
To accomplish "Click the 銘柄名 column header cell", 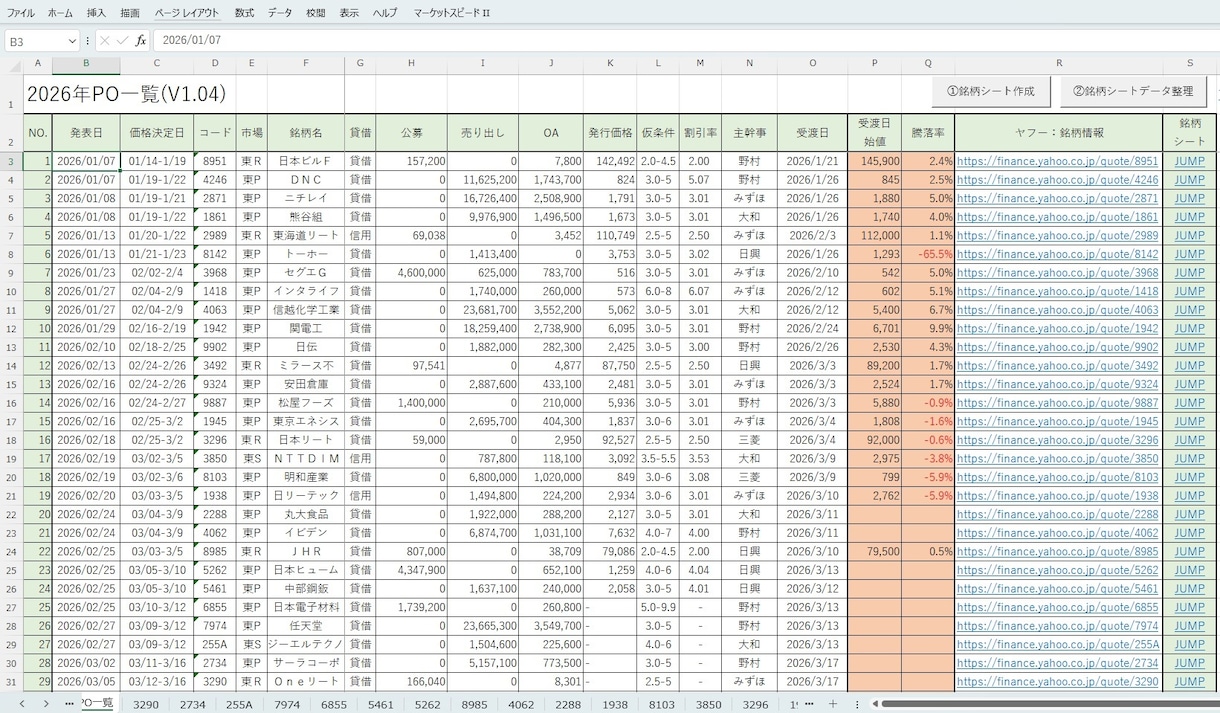I will click(306, 133).
